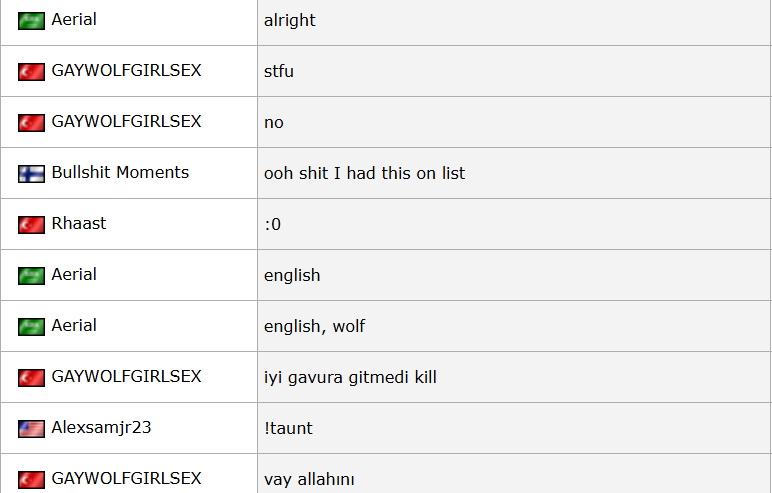Viewport: 772px width, 493px height.
Task: Select Aerial's name in the "english, wolf" row
Action: [x=74, y=325]
